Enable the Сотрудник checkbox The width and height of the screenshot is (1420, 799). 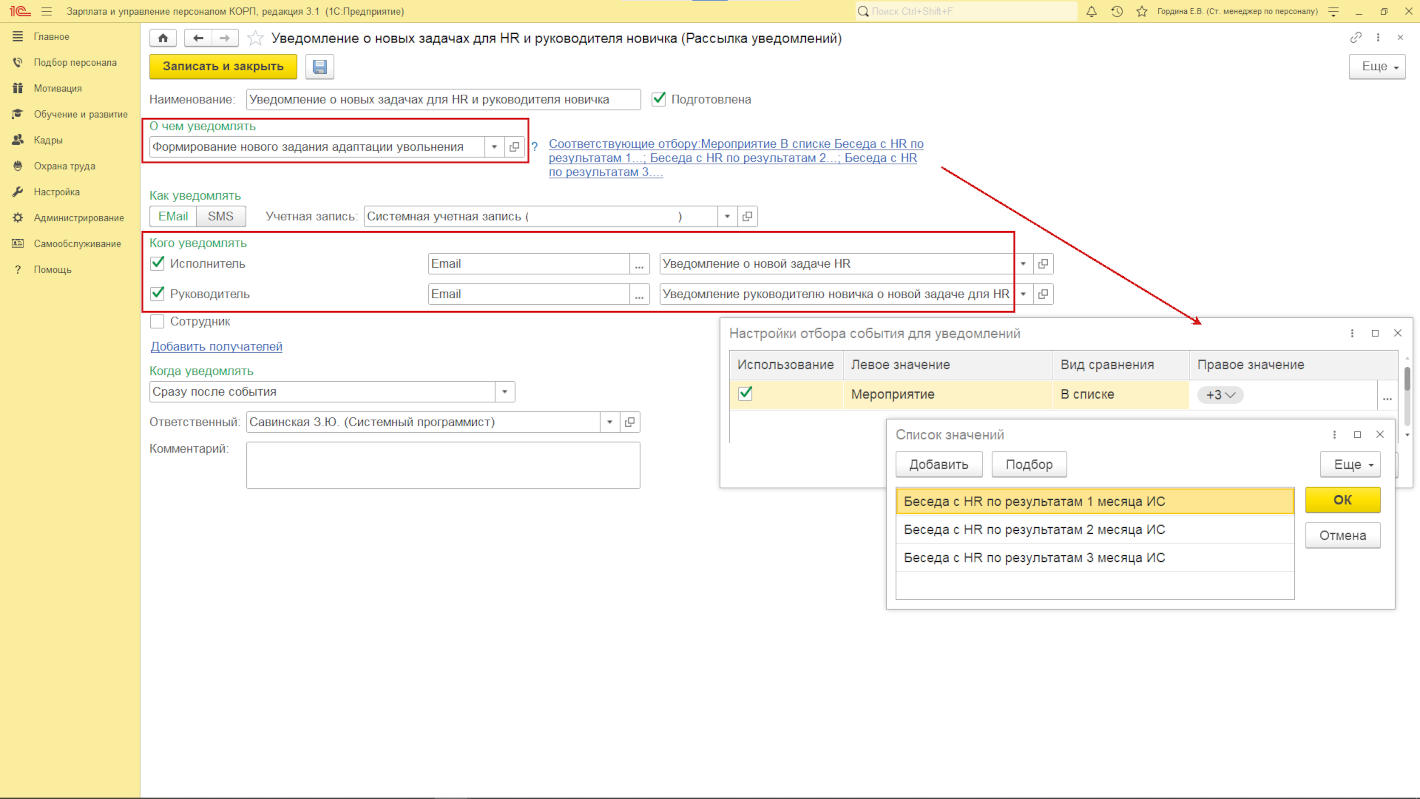[157, 322]
